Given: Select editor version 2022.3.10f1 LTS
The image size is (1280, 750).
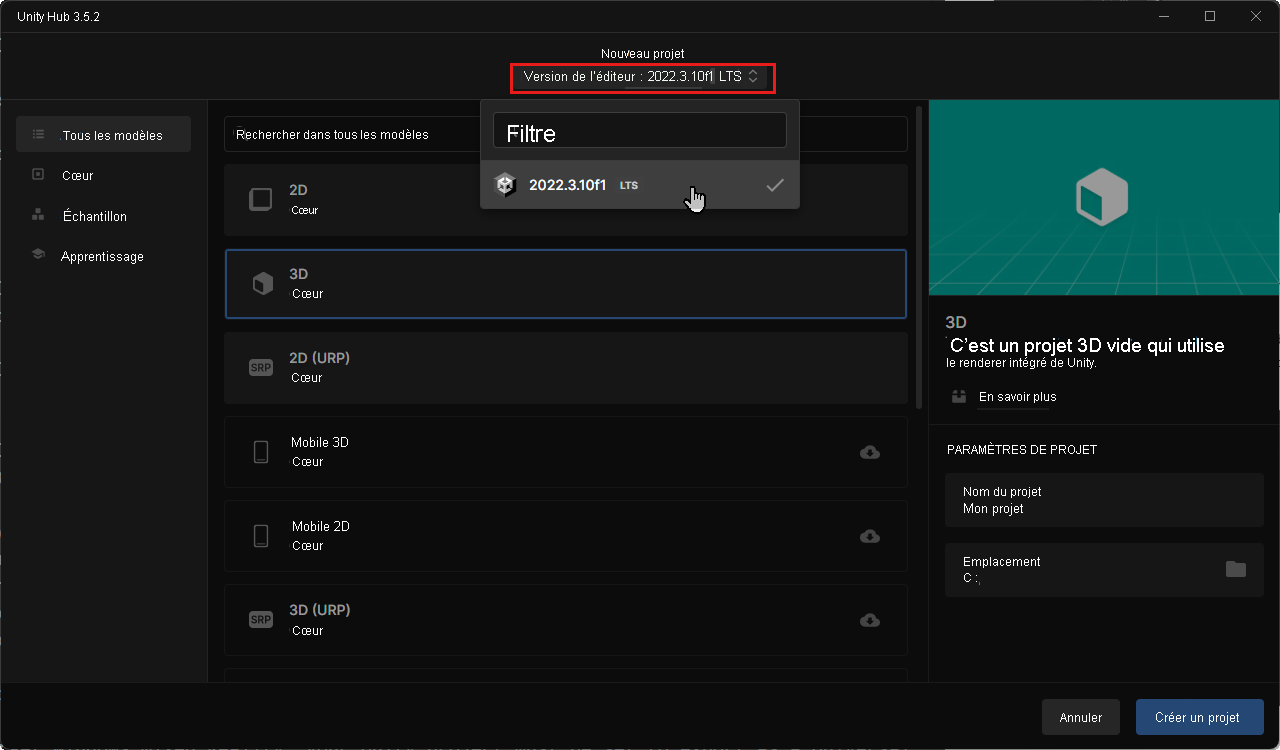Looking at the screenshot, I should coord(640,185).
